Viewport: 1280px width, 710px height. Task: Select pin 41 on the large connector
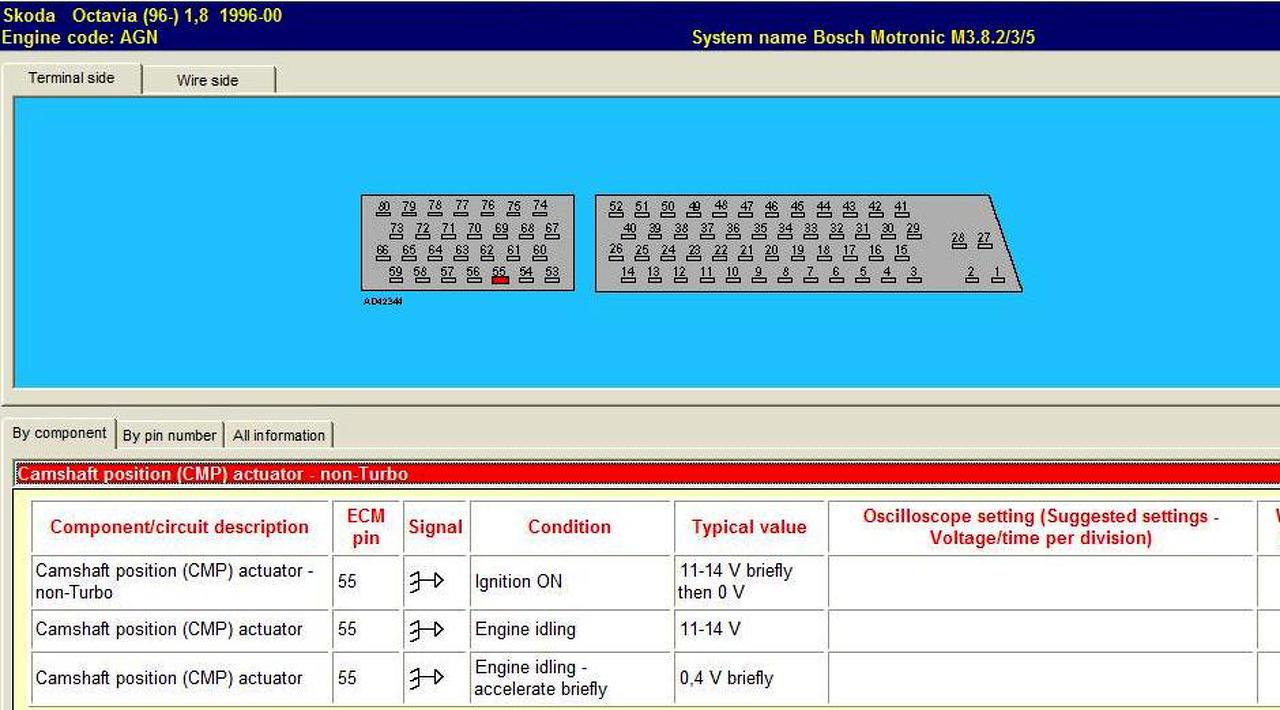point(901,210)
